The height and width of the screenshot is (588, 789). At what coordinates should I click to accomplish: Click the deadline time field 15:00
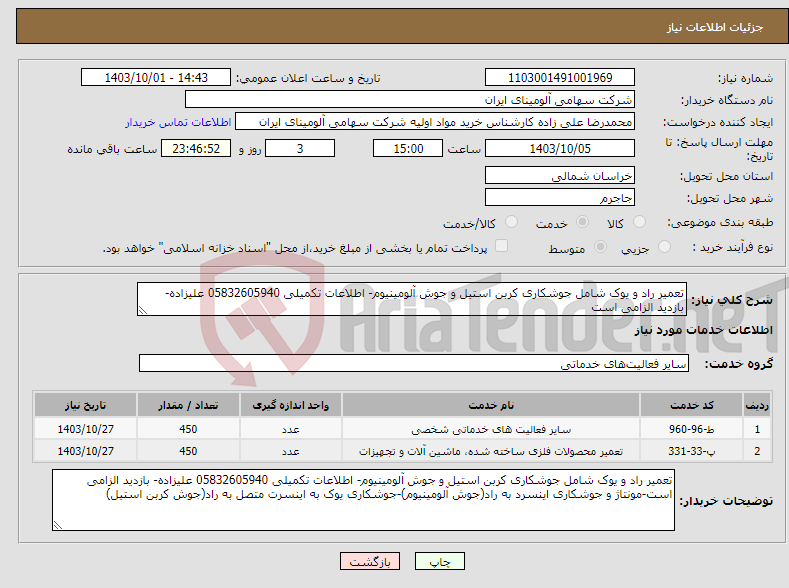tap(408, 148)
